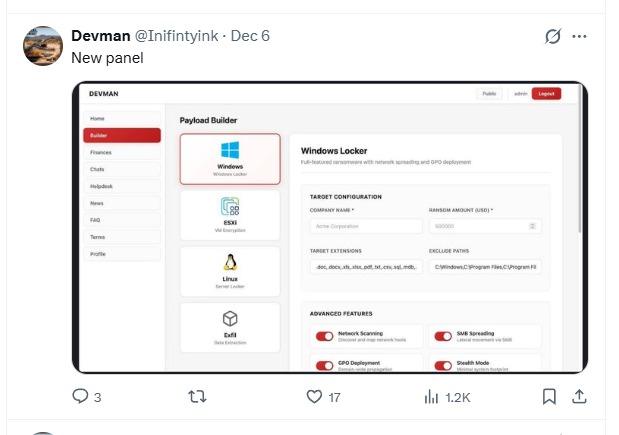Viewport: 619px width, 435px height.
Task: Click the Grok icon beside the post date
Action: click(x=552, y=36)
